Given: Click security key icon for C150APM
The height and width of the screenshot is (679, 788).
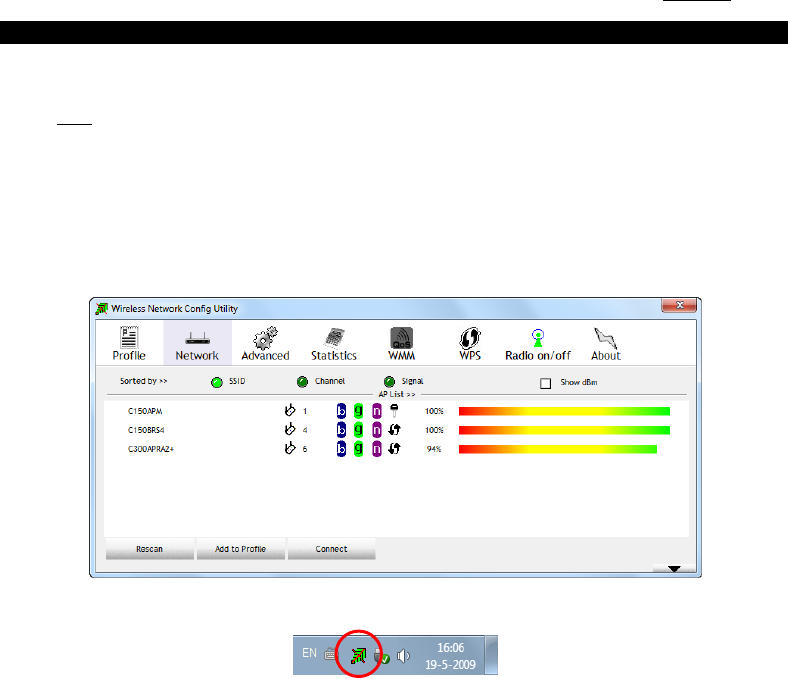Looking at the screenshot, I should (x=395, y=411).
